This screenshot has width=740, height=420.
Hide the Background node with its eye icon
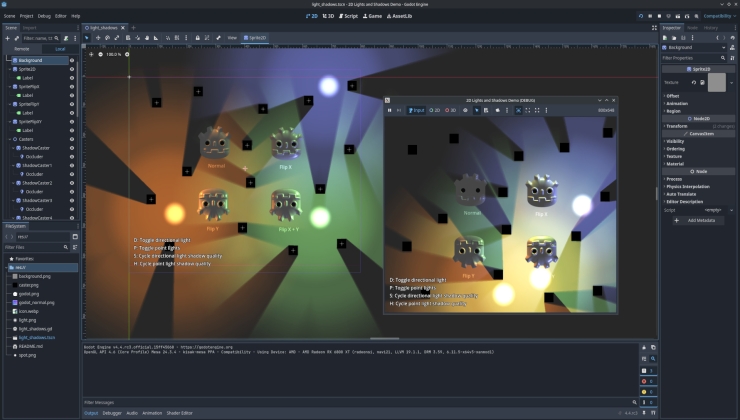click(x=72, y=60)
